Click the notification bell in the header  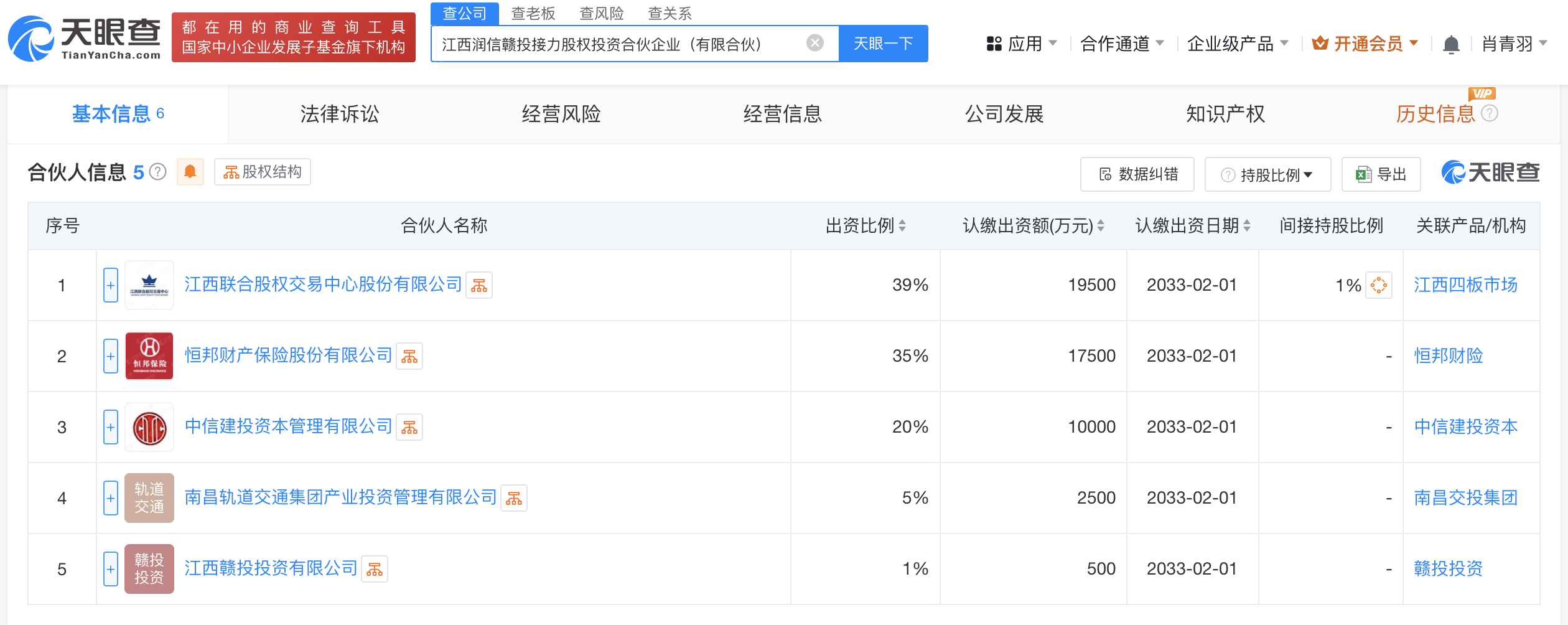coord(1451,44)
